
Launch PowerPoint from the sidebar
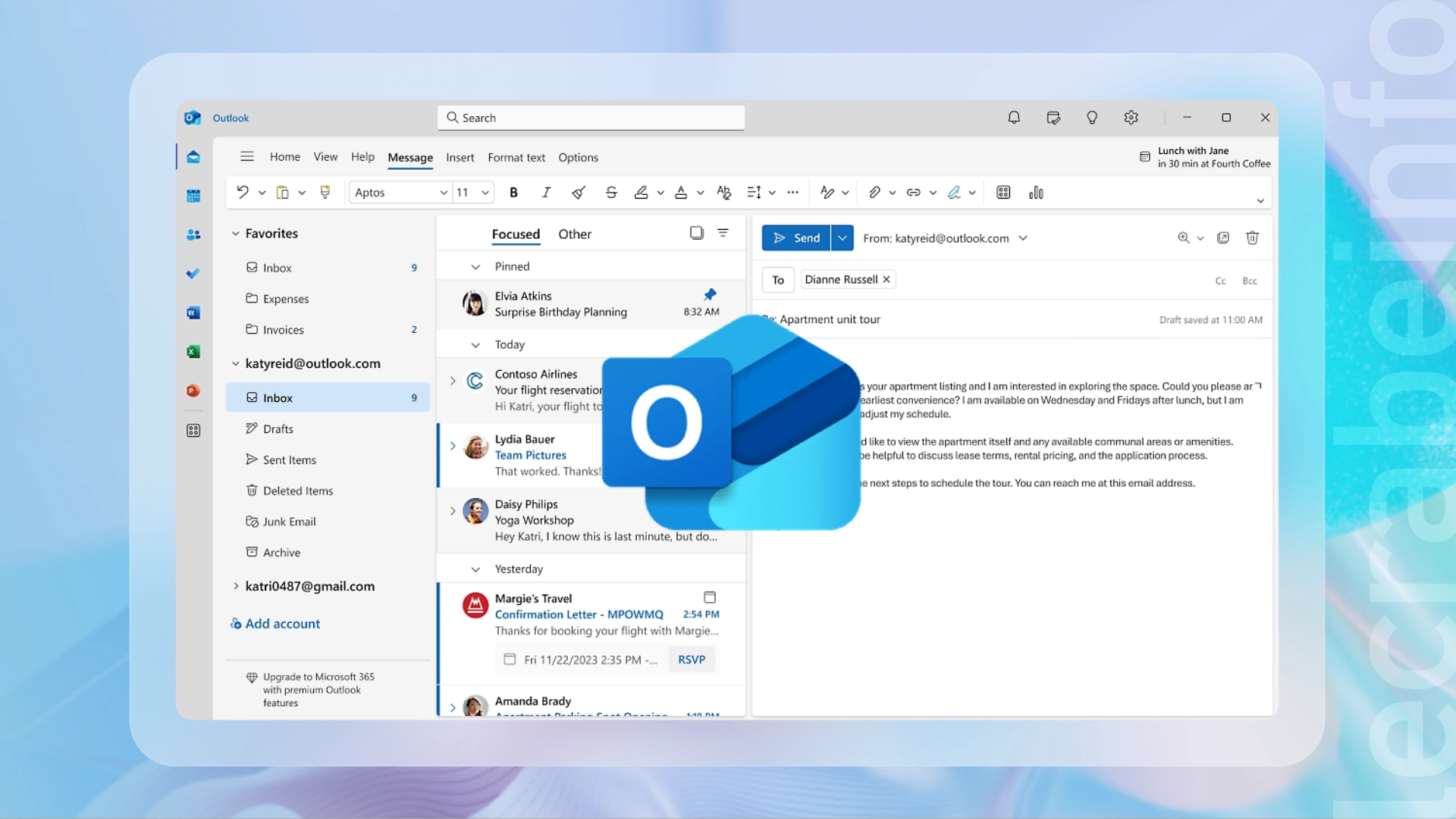coord(193,391)
